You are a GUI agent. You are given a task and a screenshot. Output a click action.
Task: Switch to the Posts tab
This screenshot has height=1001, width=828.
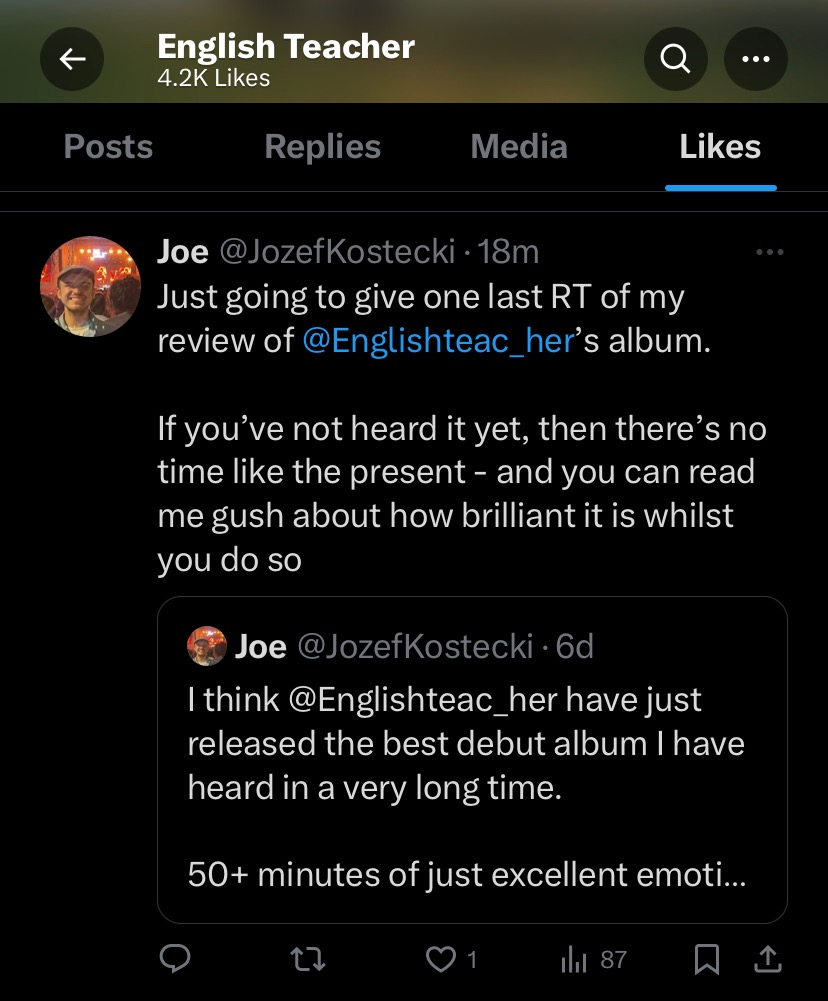[x=108, y=147]
